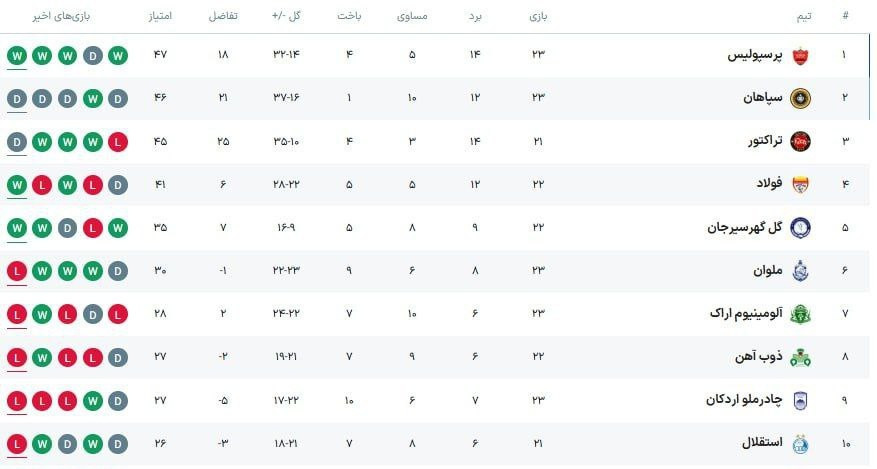Click the grey D badge in Foolad's form
Viewport: 877px width, 469px height.
pyautogui.click(x=119, y=184)
